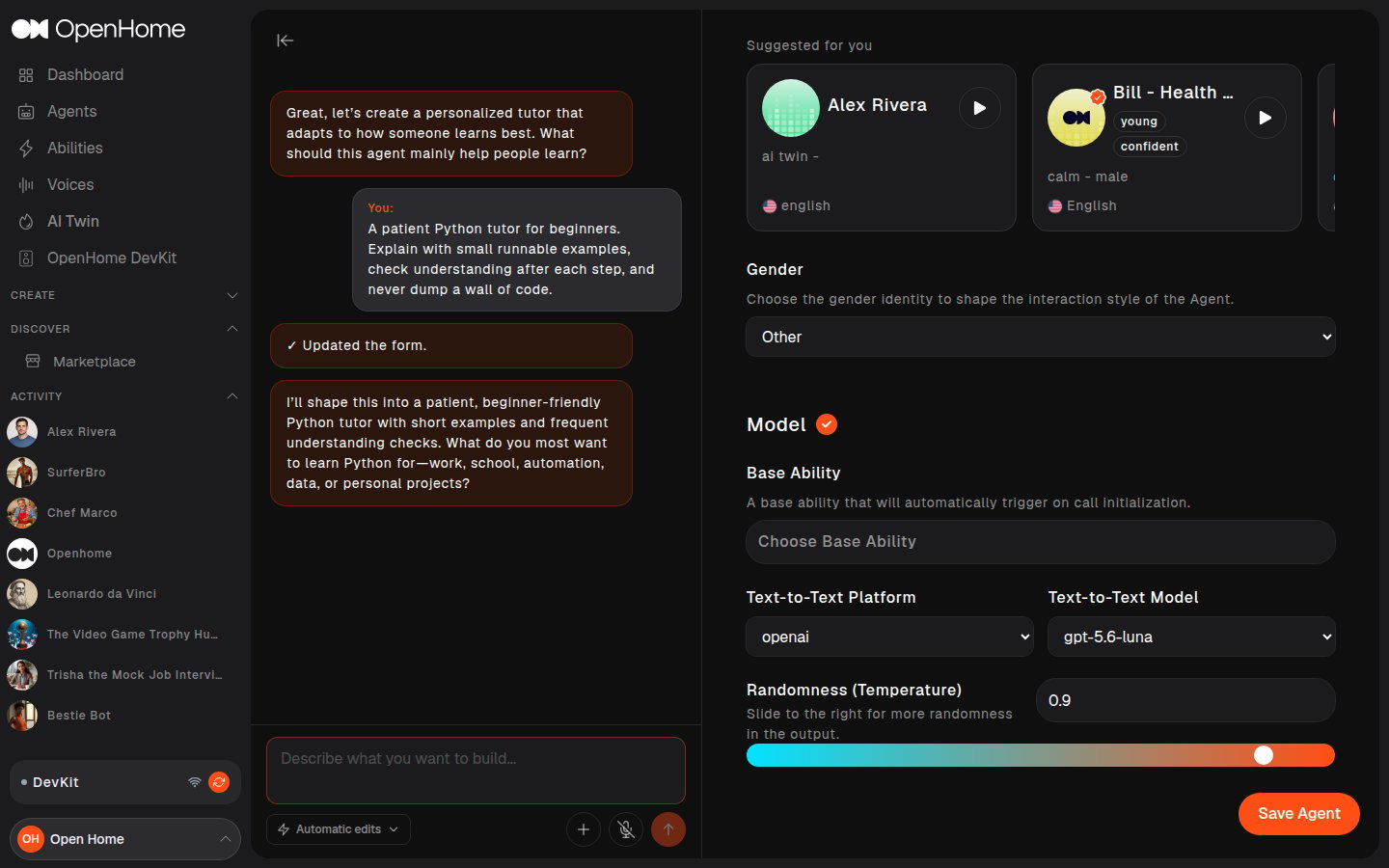The height and width of the screenshot is (868, 1389).
Task: Click the Model section checkmark badge
Action: pyautogui.click(x=827, y=424)
